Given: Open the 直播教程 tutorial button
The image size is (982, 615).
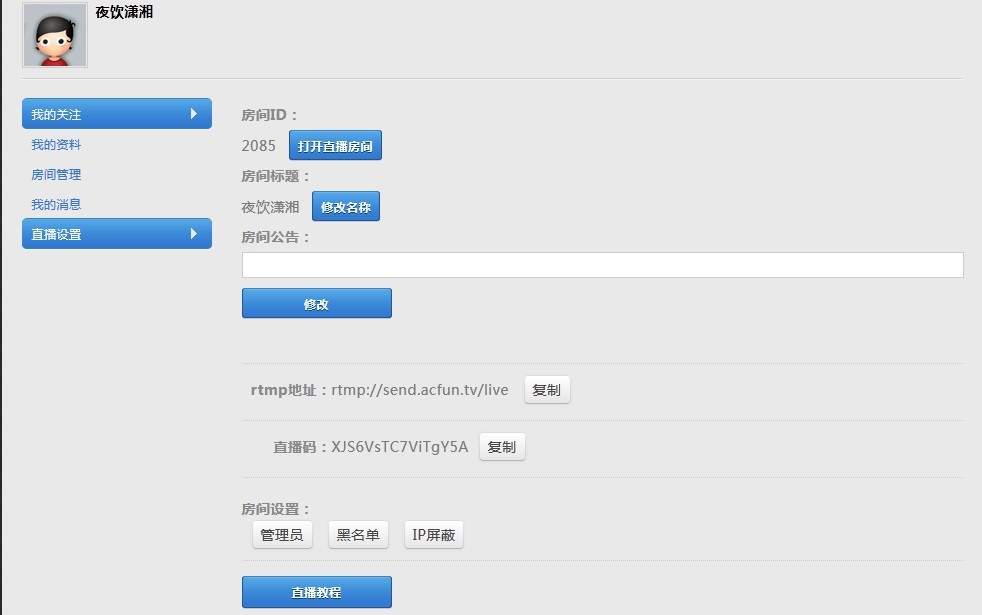Looking at the screenshot, I should (317, 592).
